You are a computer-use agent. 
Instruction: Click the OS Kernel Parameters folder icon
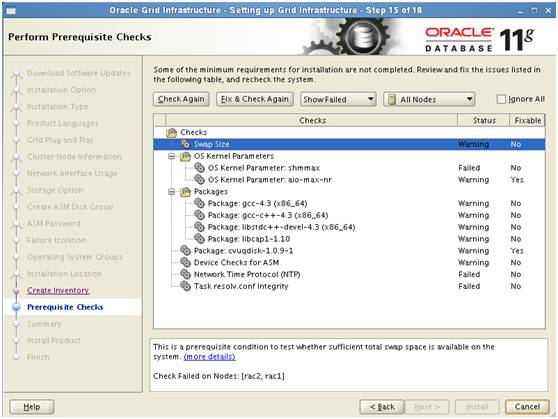[185, 156]
